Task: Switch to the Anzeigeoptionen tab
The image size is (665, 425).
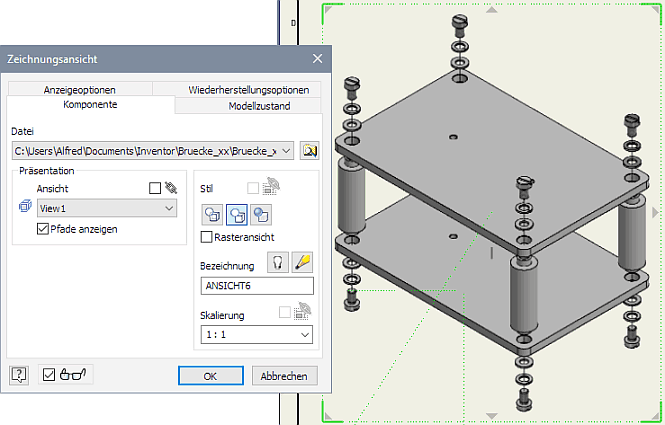Action: click(x=79, y=90)
